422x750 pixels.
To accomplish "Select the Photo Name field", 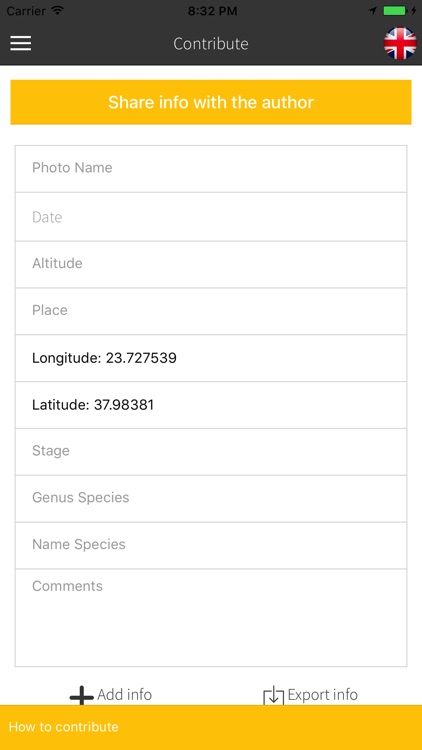I will pyautogui.click(x=211, y=168).
